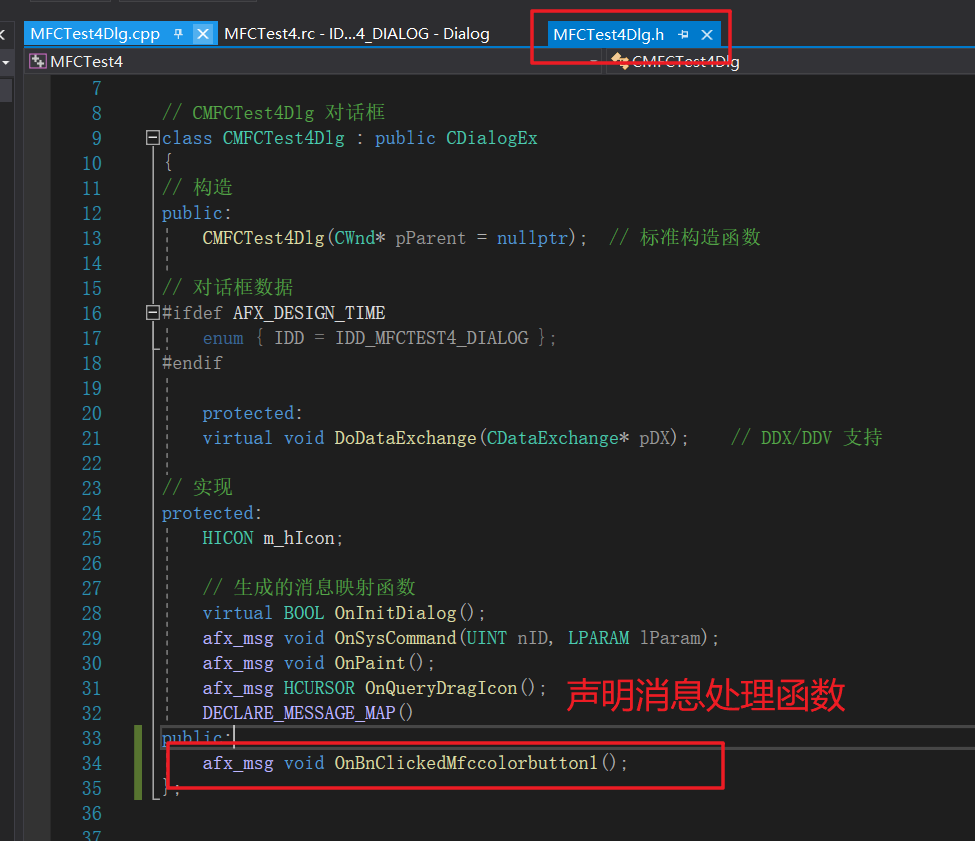Click the AFX_DESIGN_TIME macro name
This screenshot has width=975, height=841.
(x=309, y=312)
